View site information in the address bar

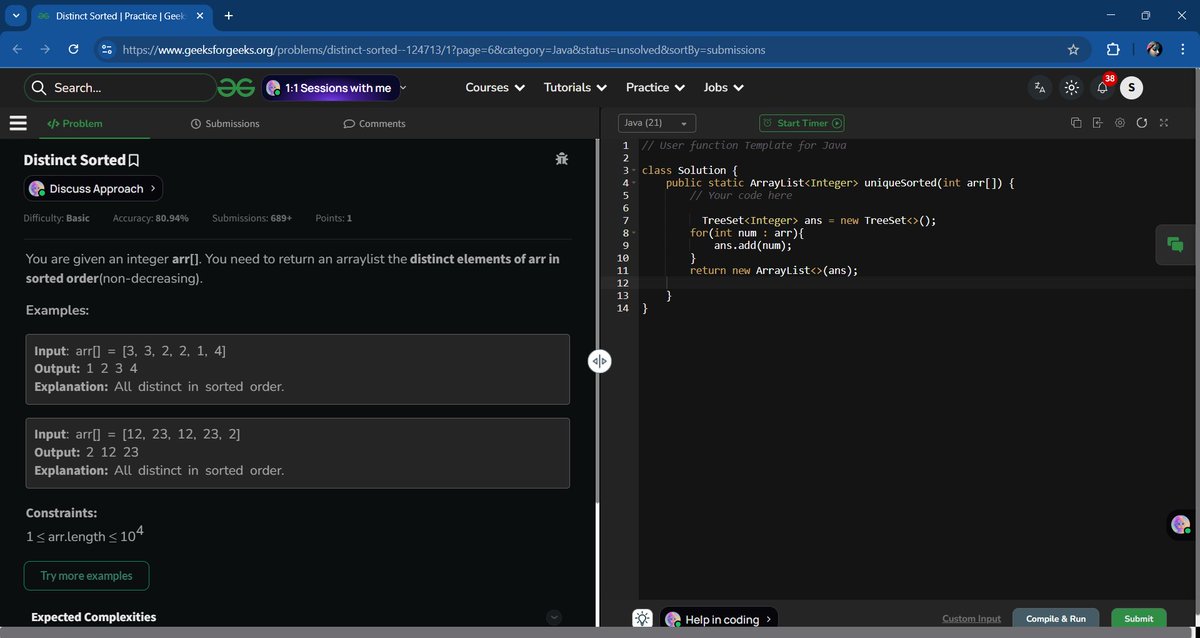(x=107, y=49)
